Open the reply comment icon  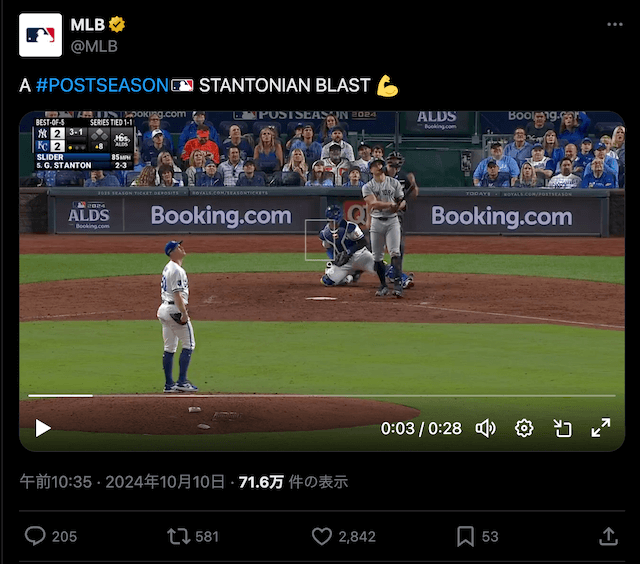35,536
